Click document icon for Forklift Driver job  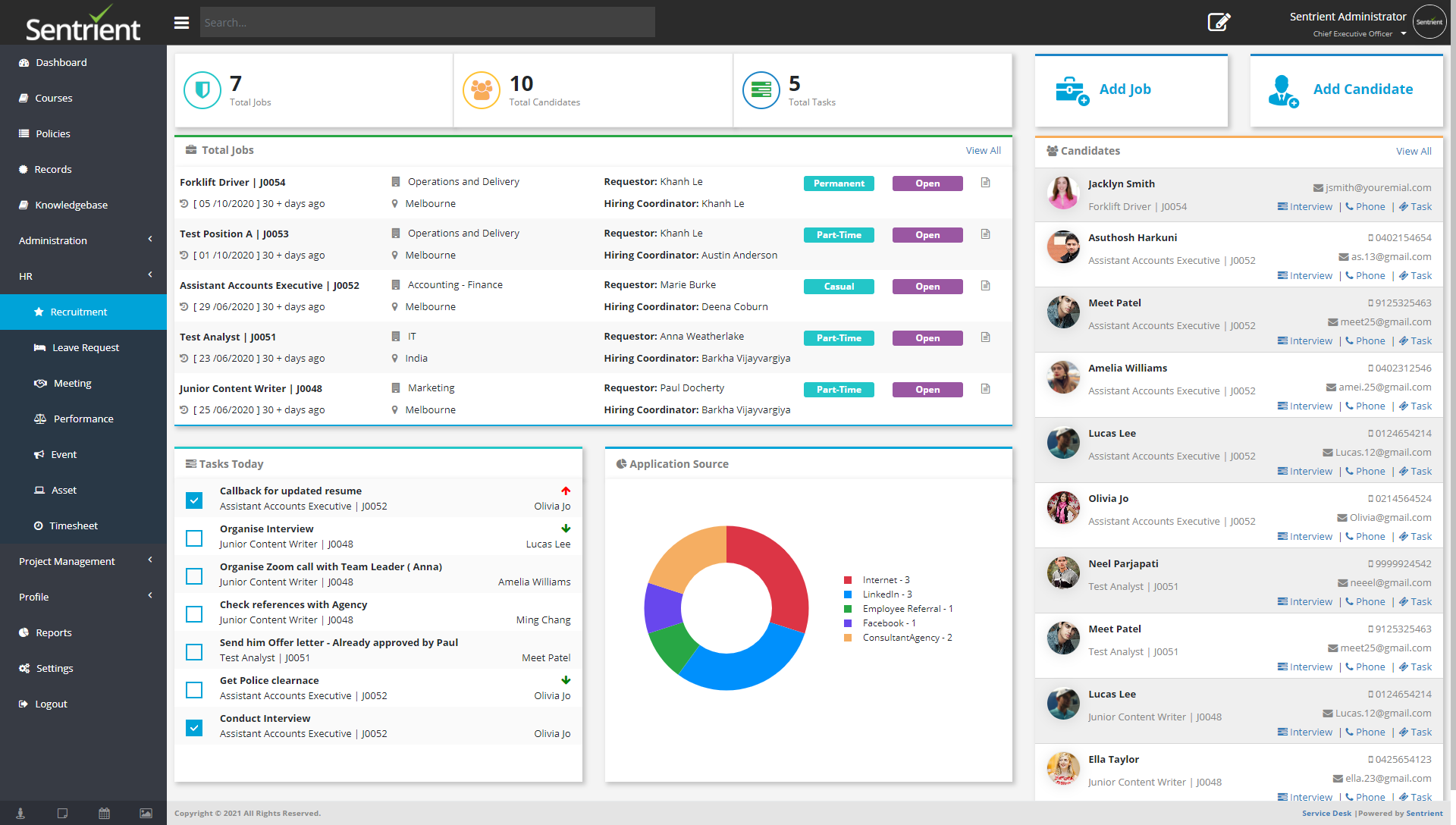coord(985,183)
